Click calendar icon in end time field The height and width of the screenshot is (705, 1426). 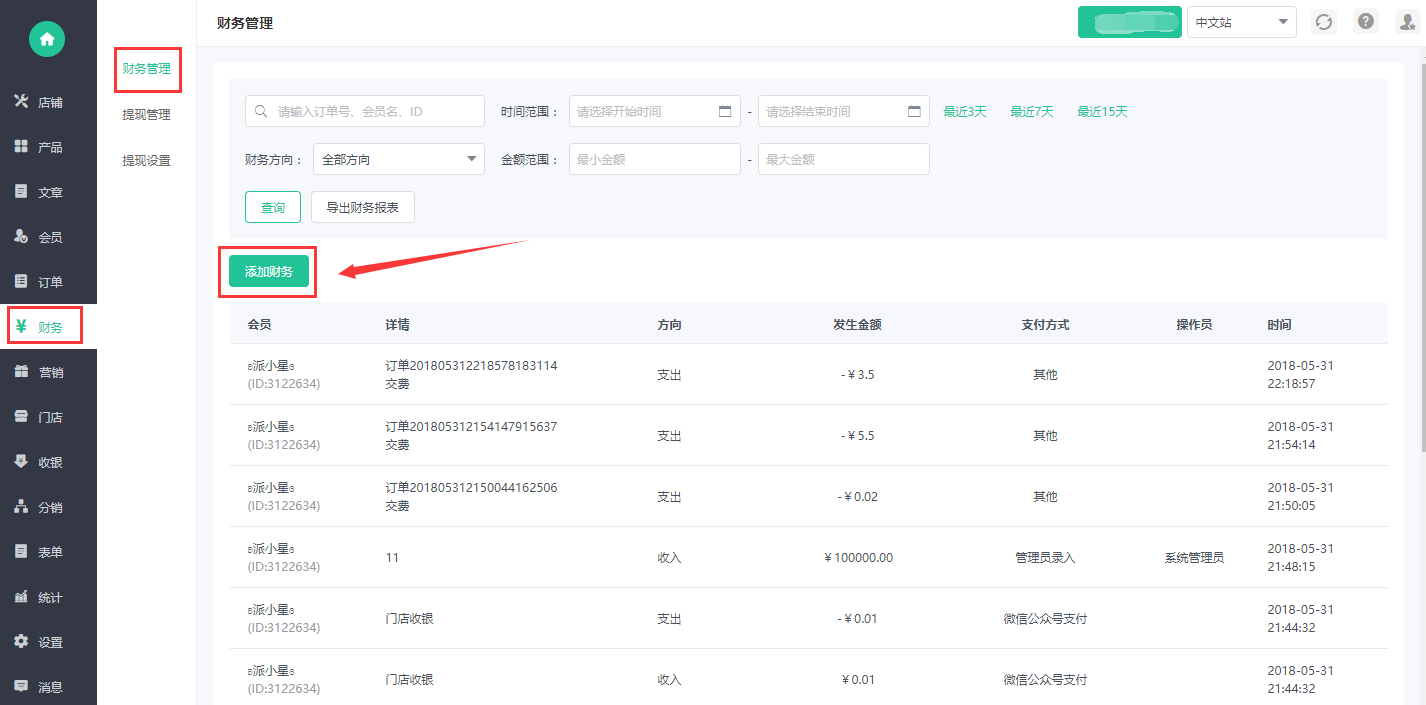[x=914, y=112]
